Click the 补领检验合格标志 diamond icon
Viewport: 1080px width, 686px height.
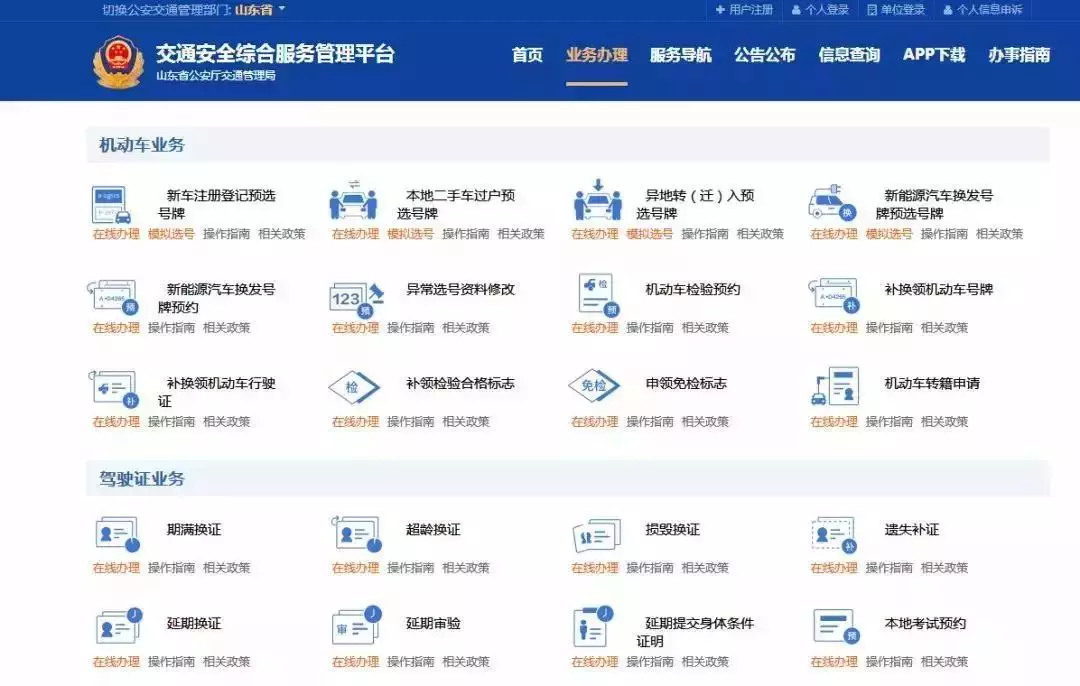pyautogui.click(x=354, y=387)
